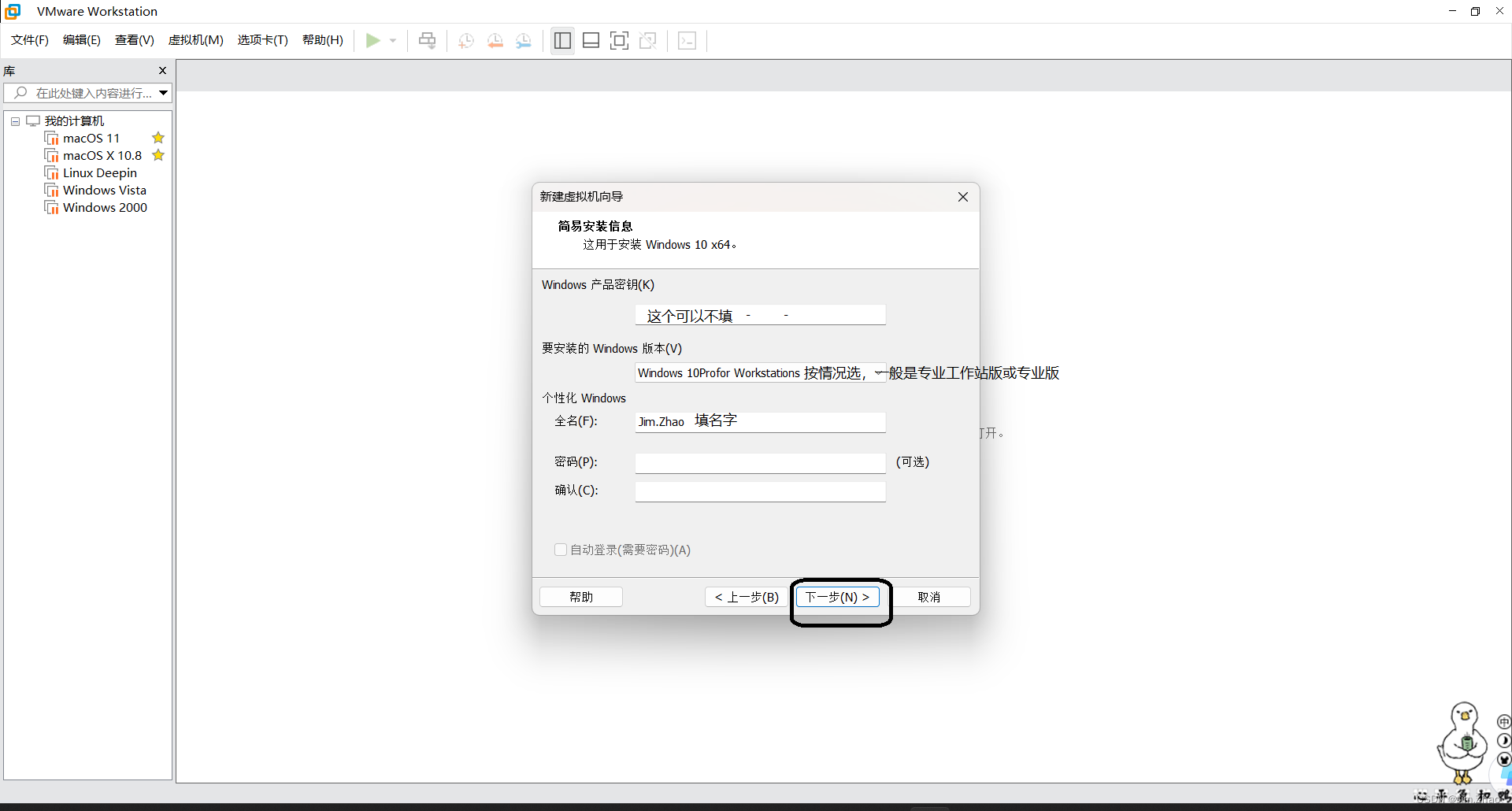Click the Windows product key field

[761, 315]
